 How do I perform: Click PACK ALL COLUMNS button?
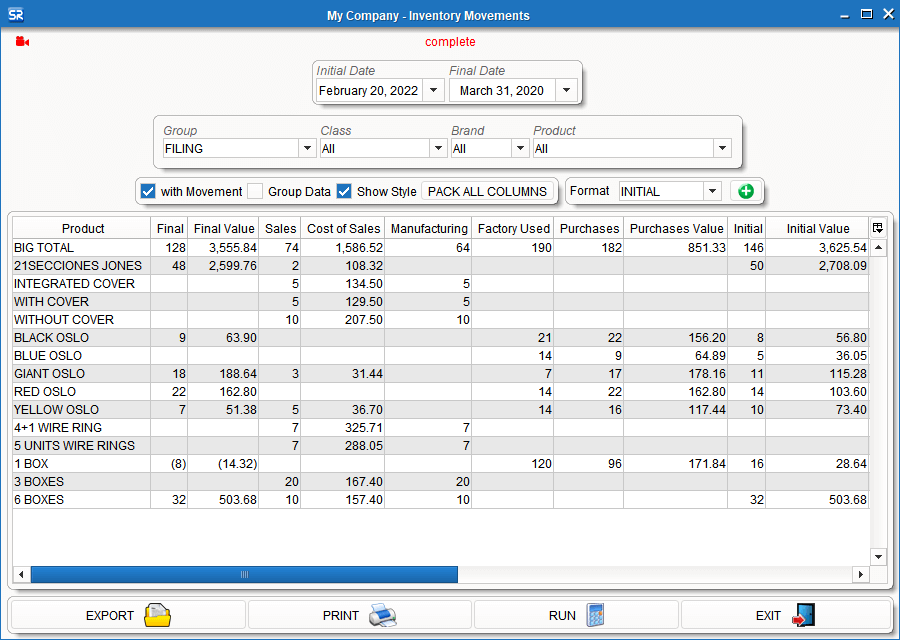[487, 191]
